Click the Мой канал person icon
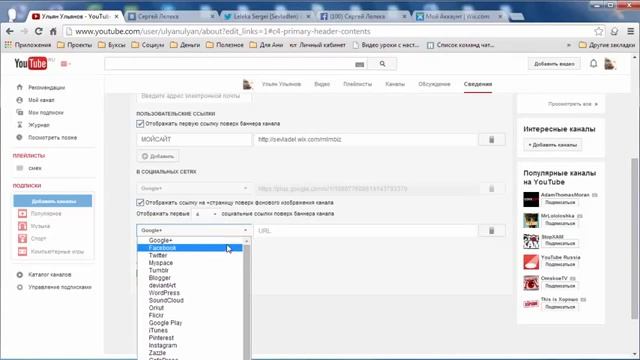The width and height of the screenshot is (640, 360). click(20, 100)
